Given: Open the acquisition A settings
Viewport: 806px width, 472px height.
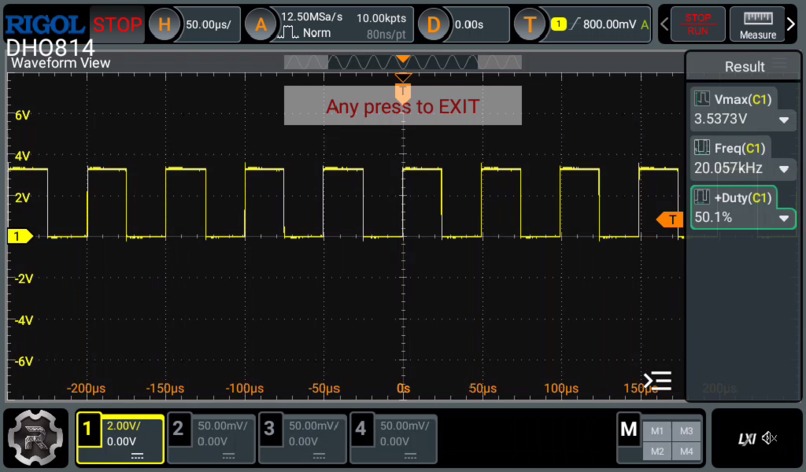Looking at the screenshot, I should click(x=261, y=24).
